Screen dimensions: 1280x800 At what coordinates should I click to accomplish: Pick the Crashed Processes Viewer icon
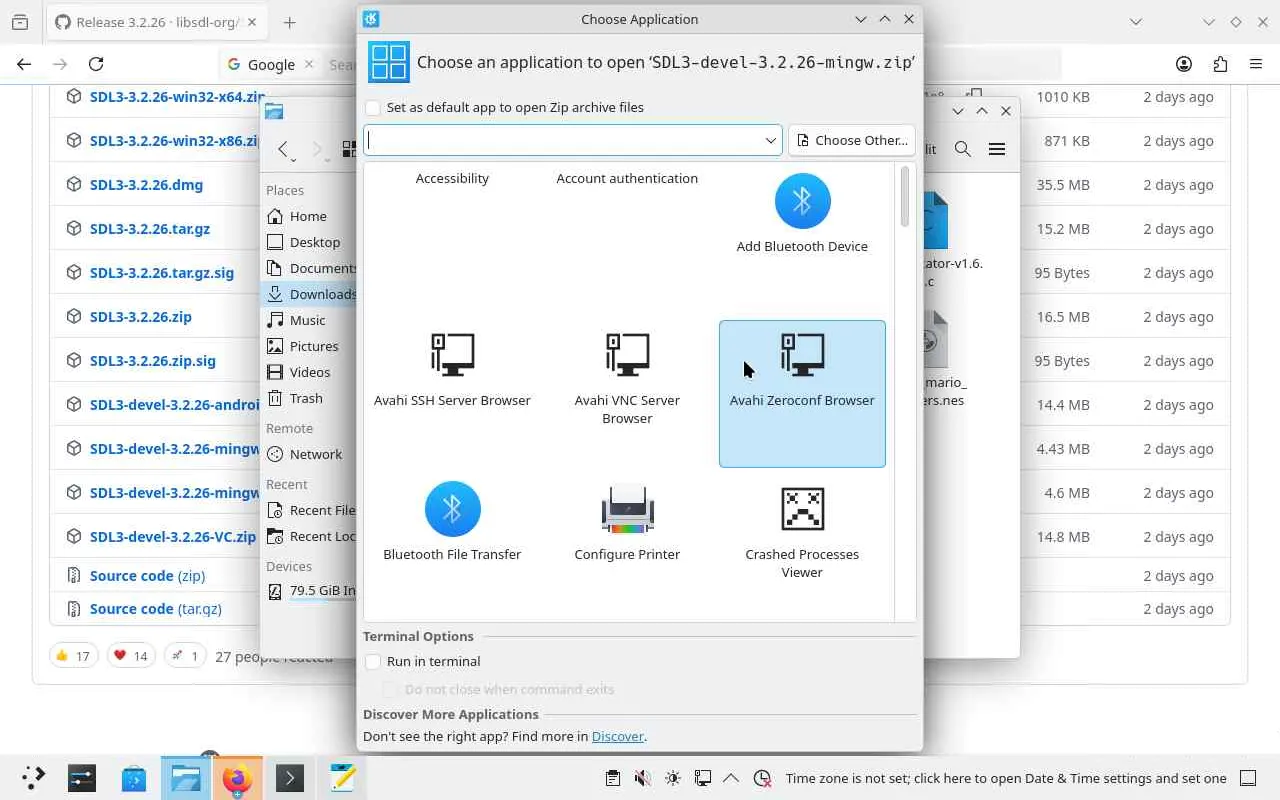802,509
